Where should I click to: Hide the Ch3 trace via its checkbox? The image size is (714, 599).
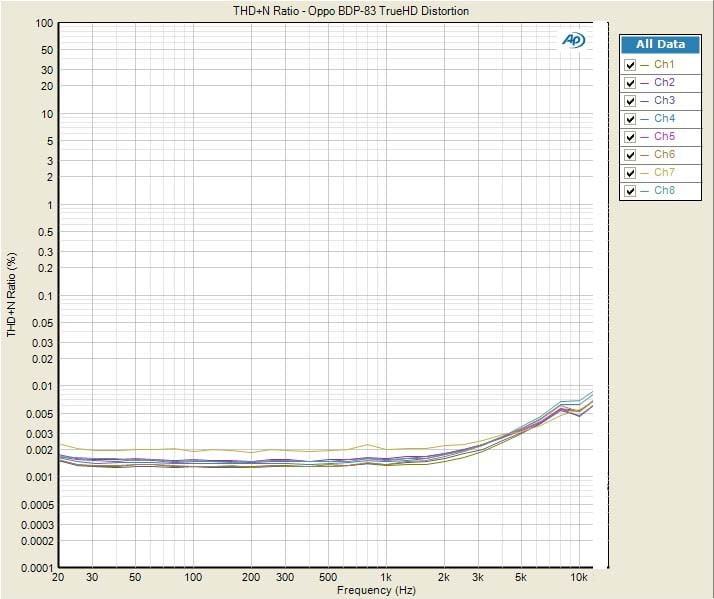[630, 101]
